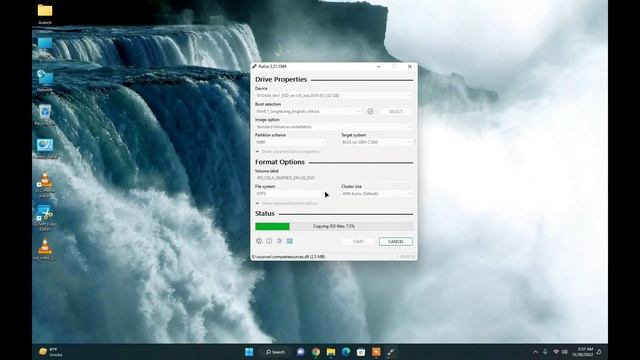Image resolution: width=640 pixels, height=360 pixels.
Task: Open the orange app icon in taskbar
Action: [376, 352]
